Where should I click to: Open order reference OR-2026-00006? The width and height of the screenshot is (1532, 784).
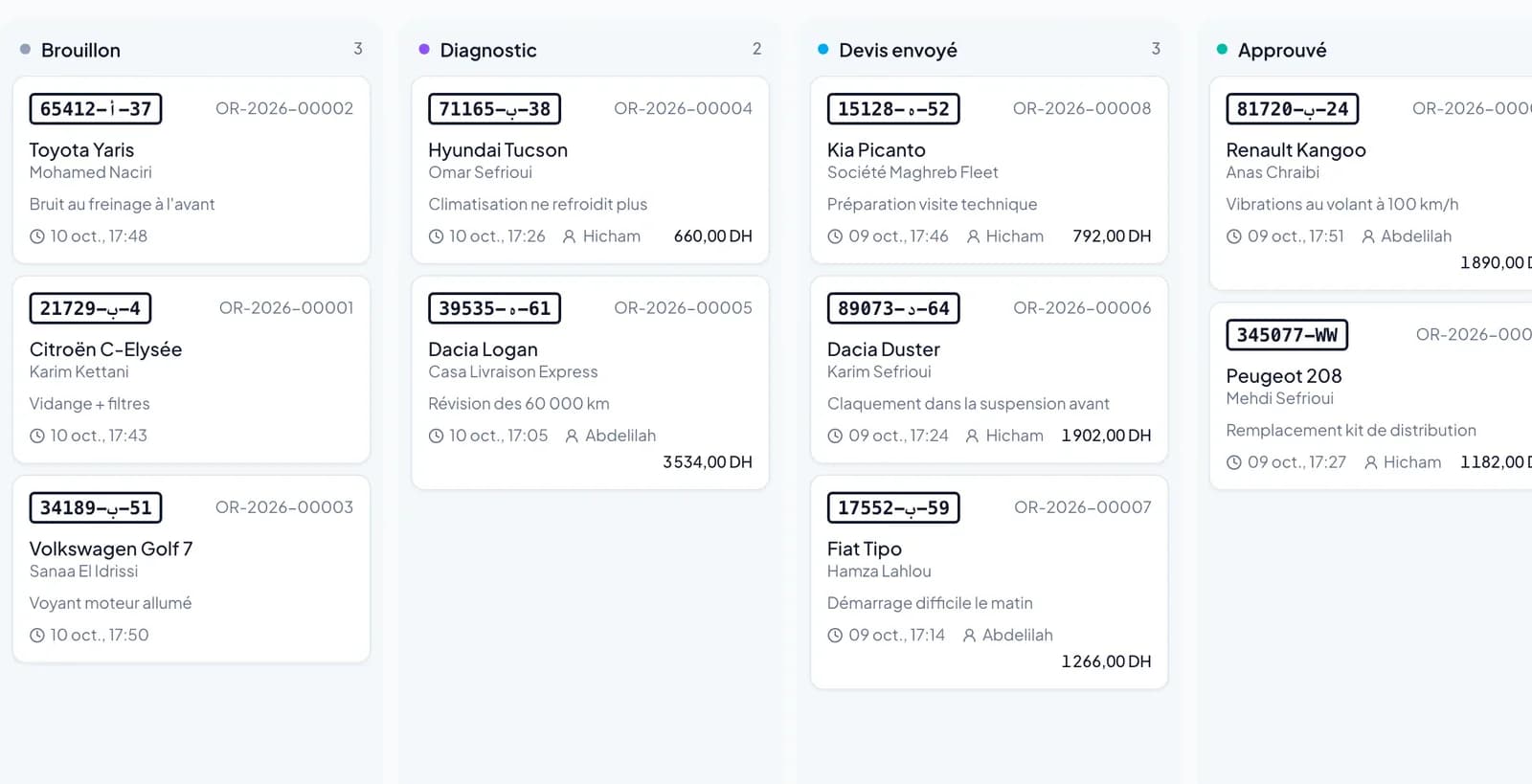pos(1082,307)
